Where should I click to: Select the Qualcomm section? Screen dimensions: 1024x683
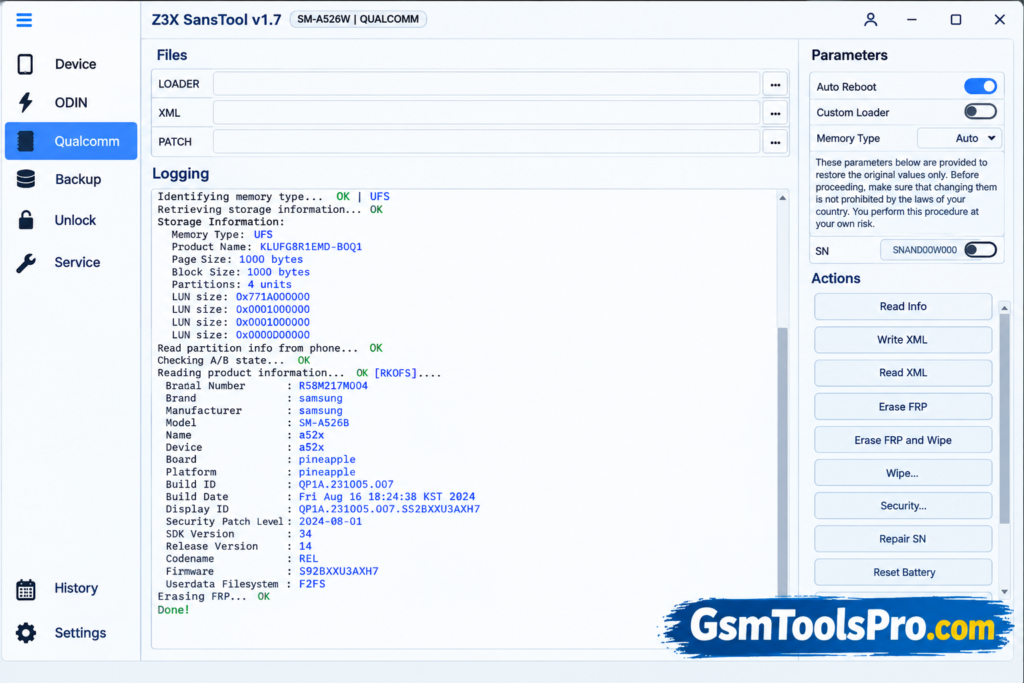point(71,141)
